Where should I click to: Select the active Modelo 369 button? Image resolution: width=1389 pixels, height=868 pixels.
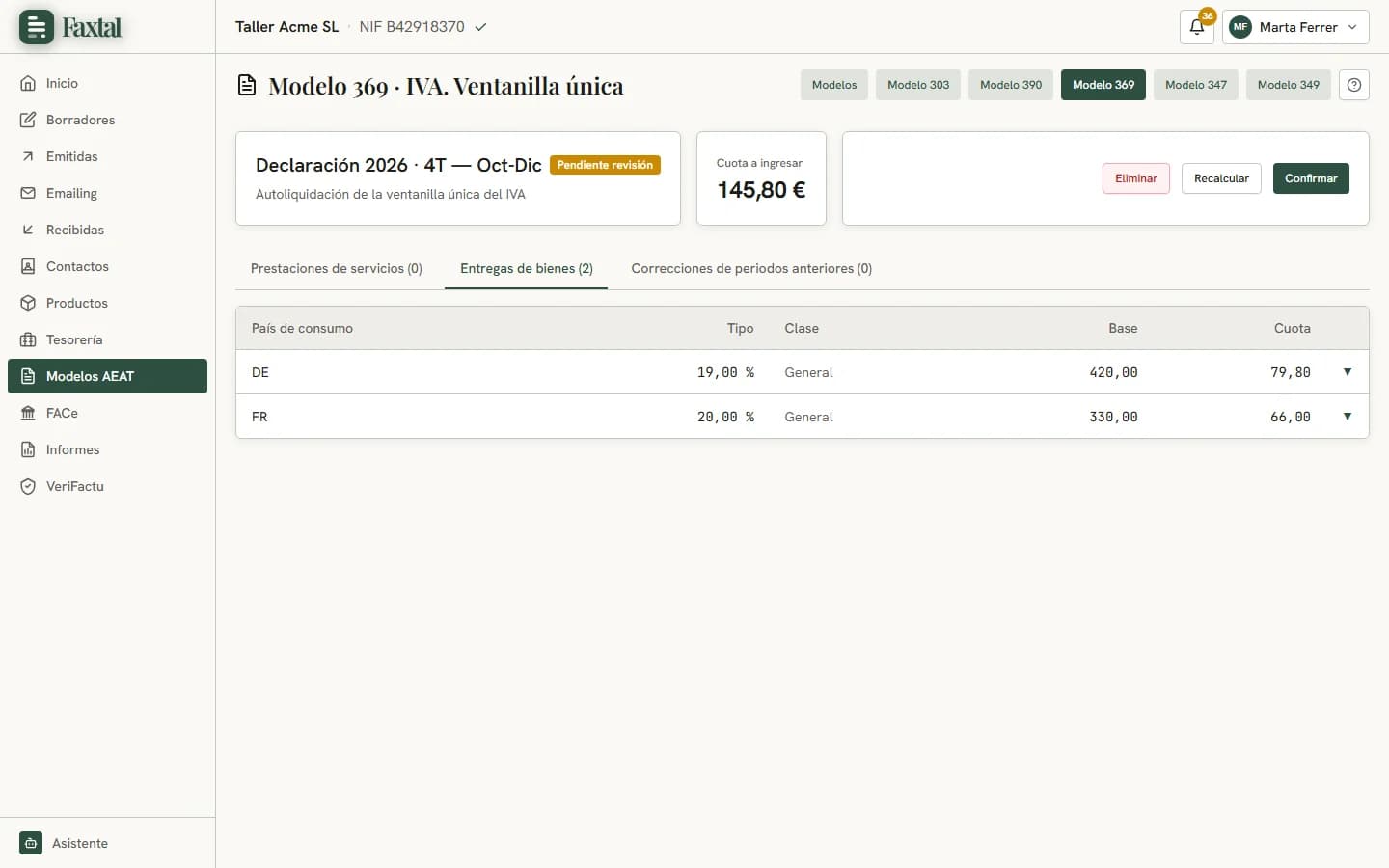pyautogui.click(x=1103, y=85)
